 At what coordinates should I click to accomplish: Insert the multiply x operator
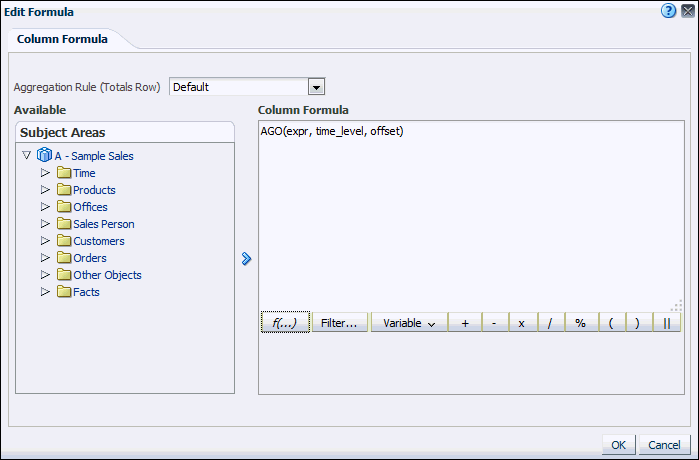(522, 323)
